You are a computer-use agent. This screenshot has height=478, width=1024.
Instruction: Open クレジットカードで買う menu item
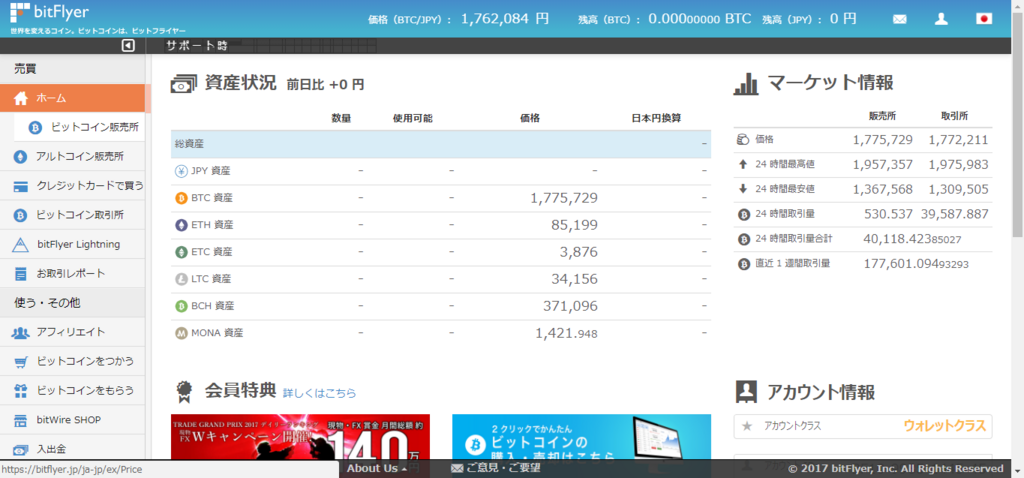(x=72, y=186)
